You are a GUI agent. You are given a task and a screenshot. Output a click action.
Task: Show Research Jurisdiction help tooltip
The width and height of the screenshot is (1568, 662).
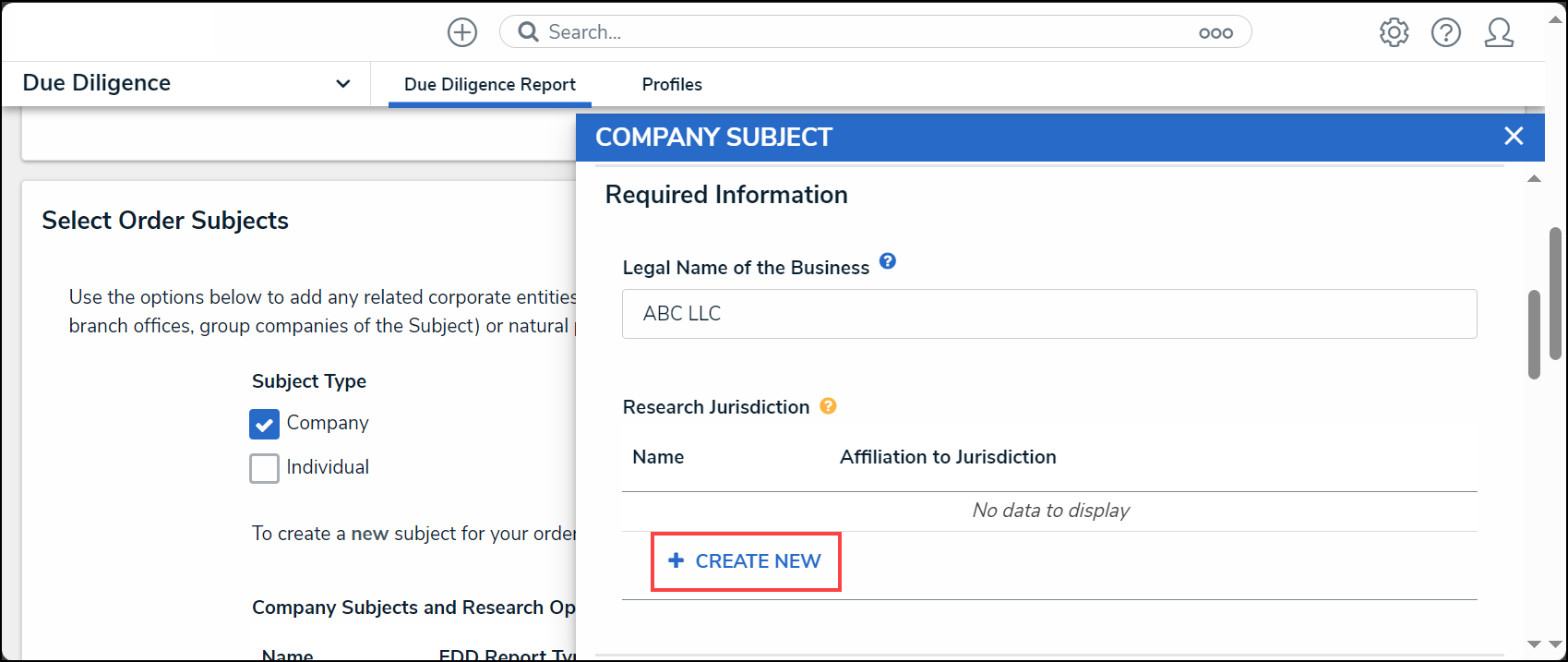pyautogui.click(x=828, y=405)
